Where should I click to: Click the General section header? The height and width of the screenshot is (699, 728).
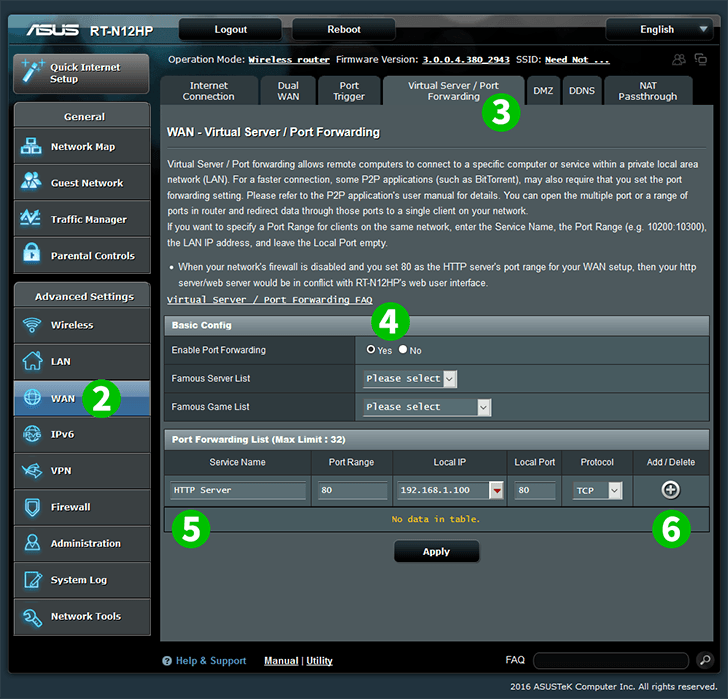point(82,116)
